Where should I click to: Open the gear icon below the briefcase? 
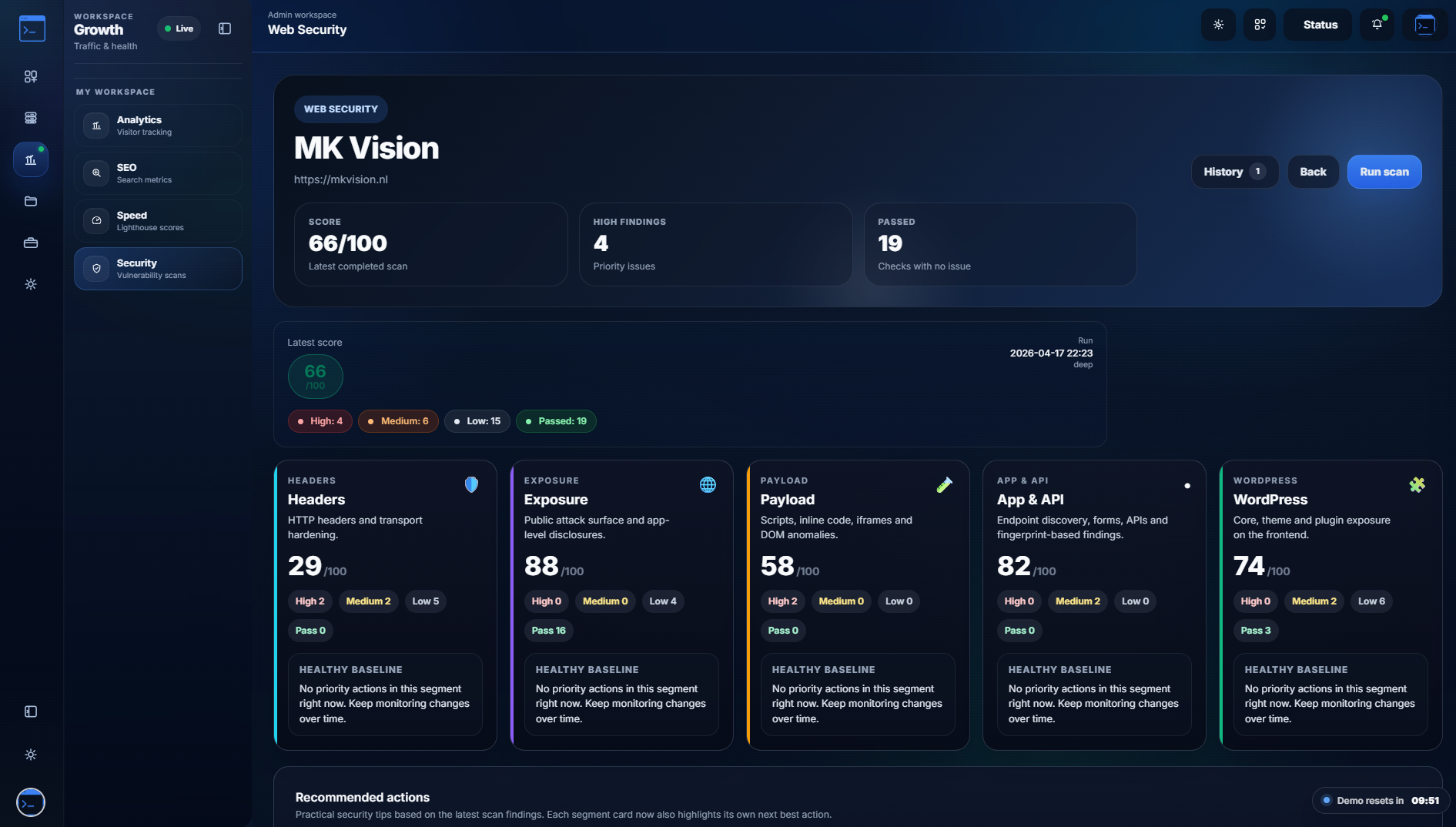[x=31, y=284]
